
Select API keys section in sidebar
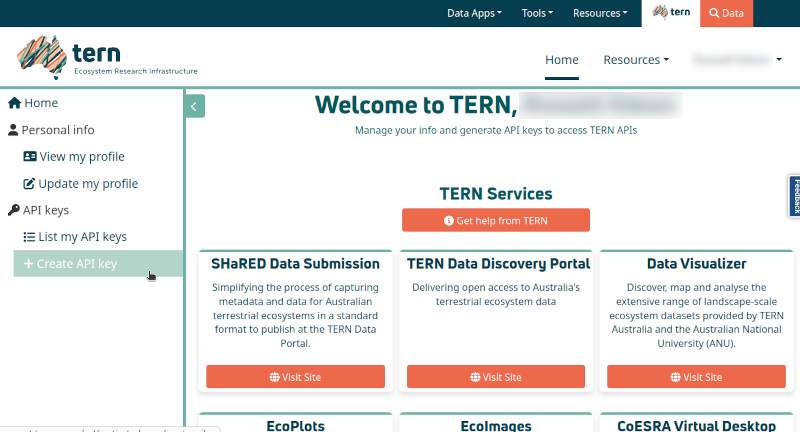coord(39,210)
